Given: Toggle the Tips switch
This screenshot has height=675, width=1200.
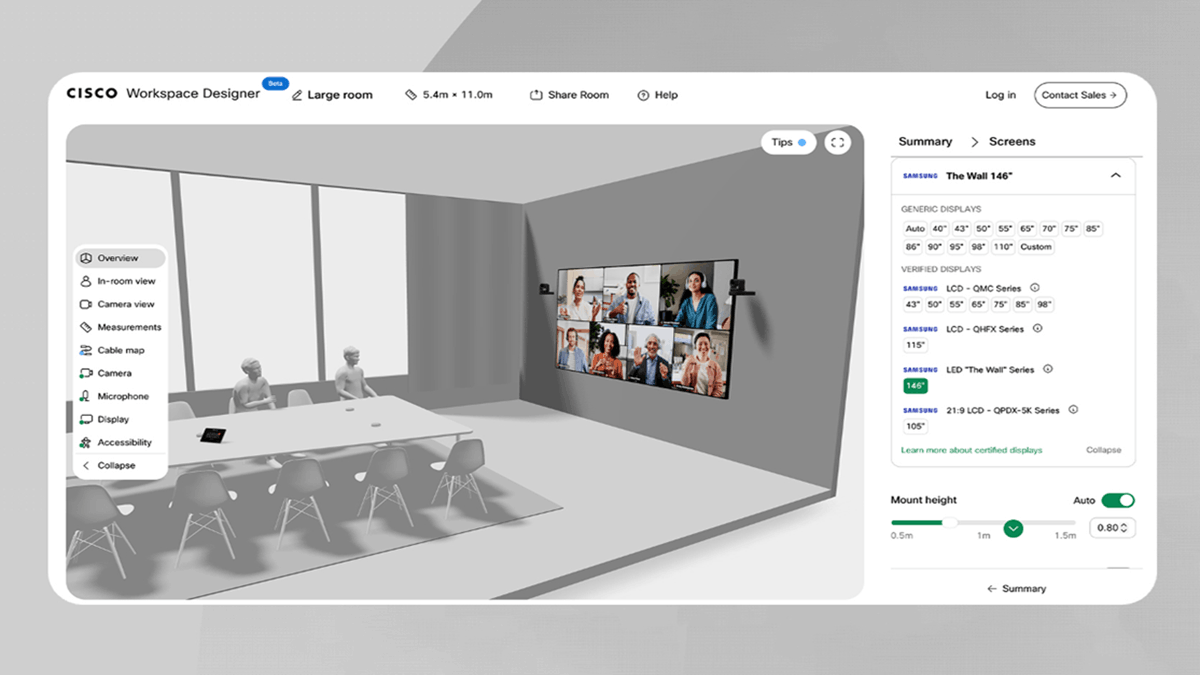Looking at the screenshot, I should 788,142.
